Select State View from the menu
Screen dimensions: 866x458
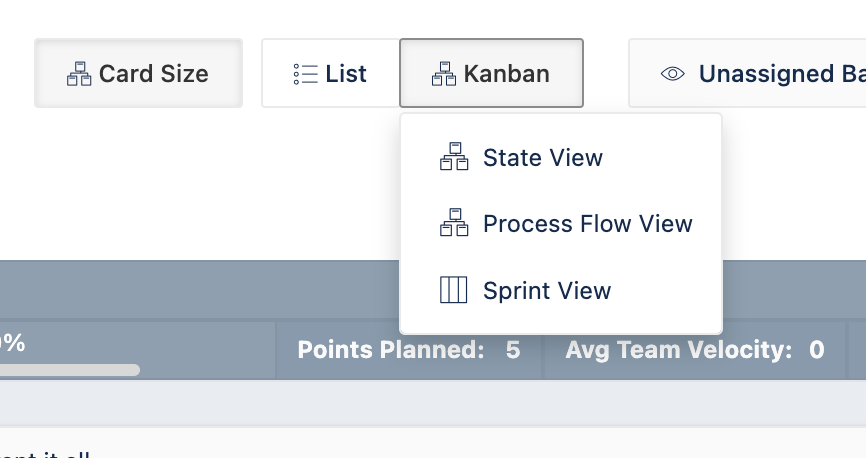[x=542, y=157]
